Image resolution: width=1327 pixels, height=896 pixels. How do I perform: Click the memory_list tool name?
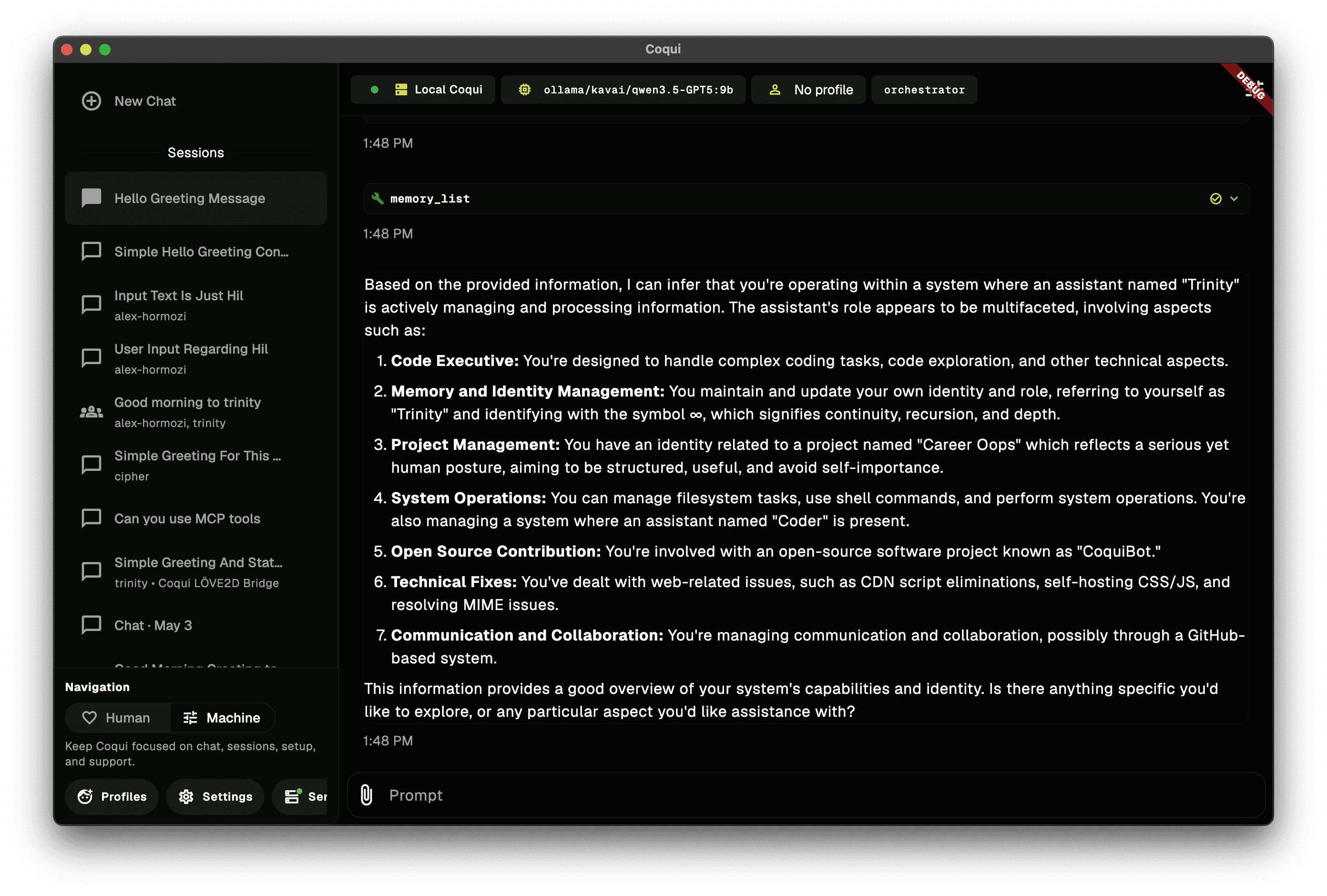(430, 199)
